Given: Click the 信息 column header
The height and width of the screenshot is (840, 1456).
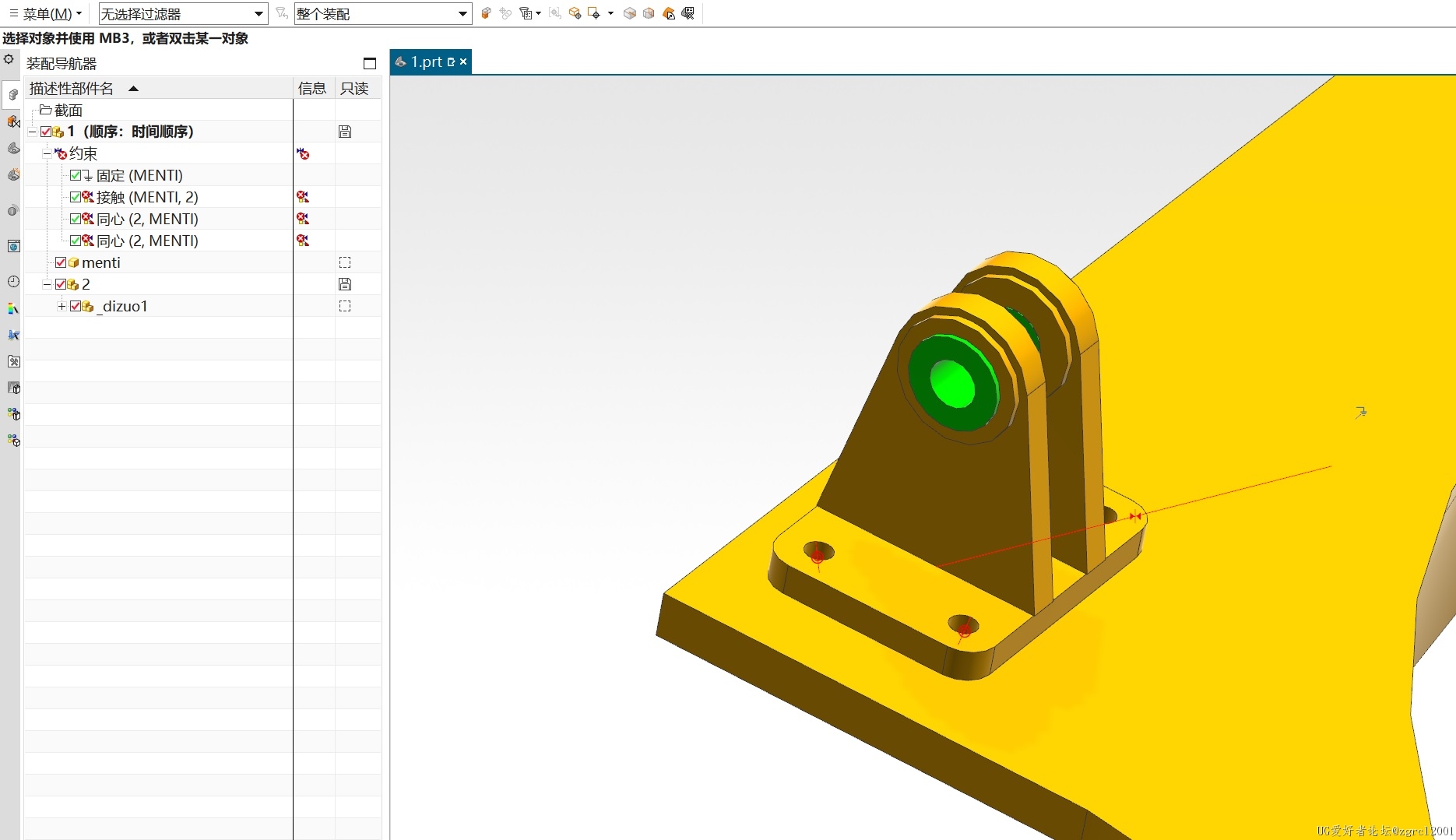Looking at the screenshot, I should pyautogui.click(x=313, y=88).
